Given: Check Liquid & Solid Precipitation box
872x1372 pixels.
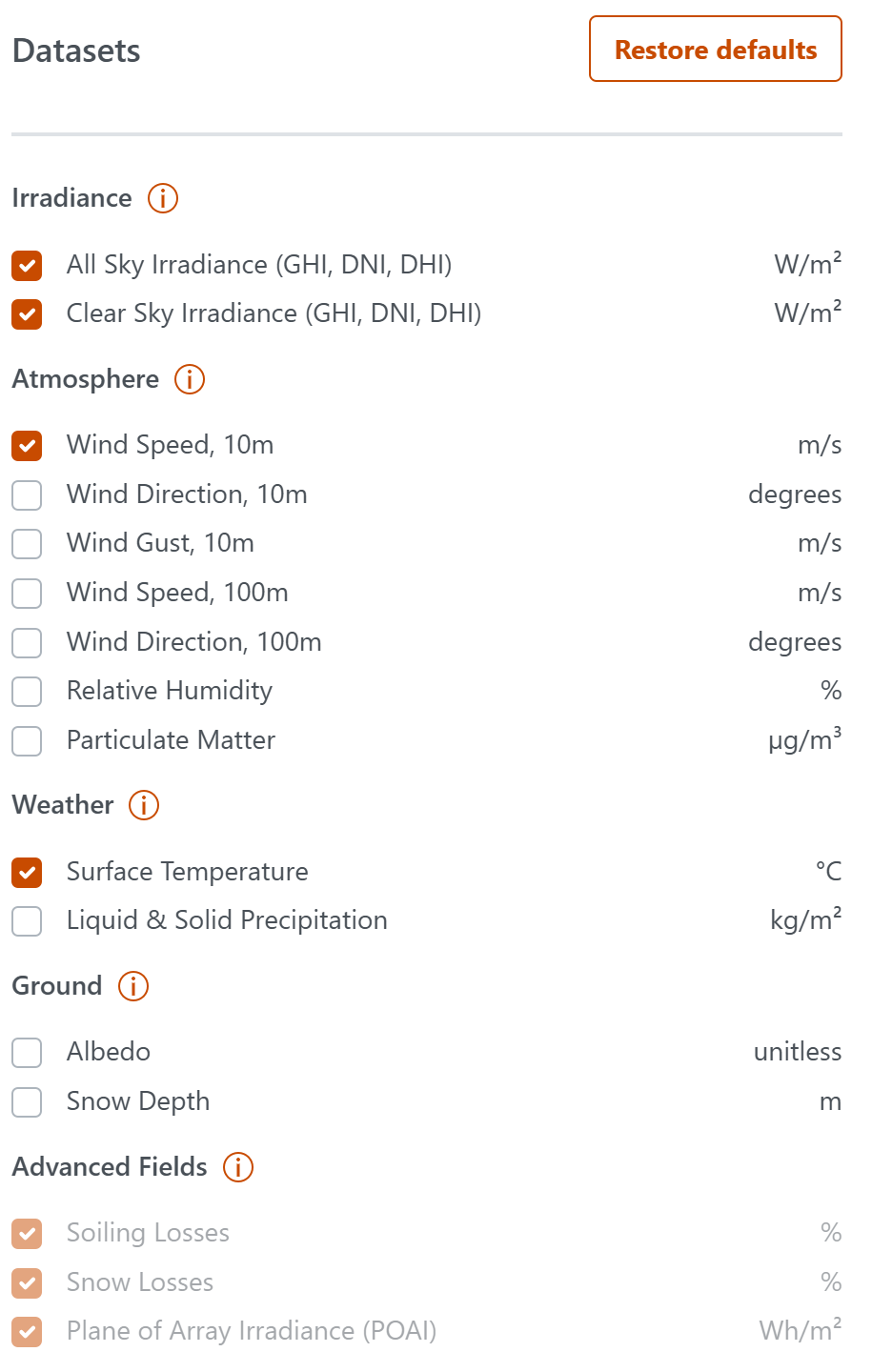Looking at the screenshot, I should tap(27, 921).
